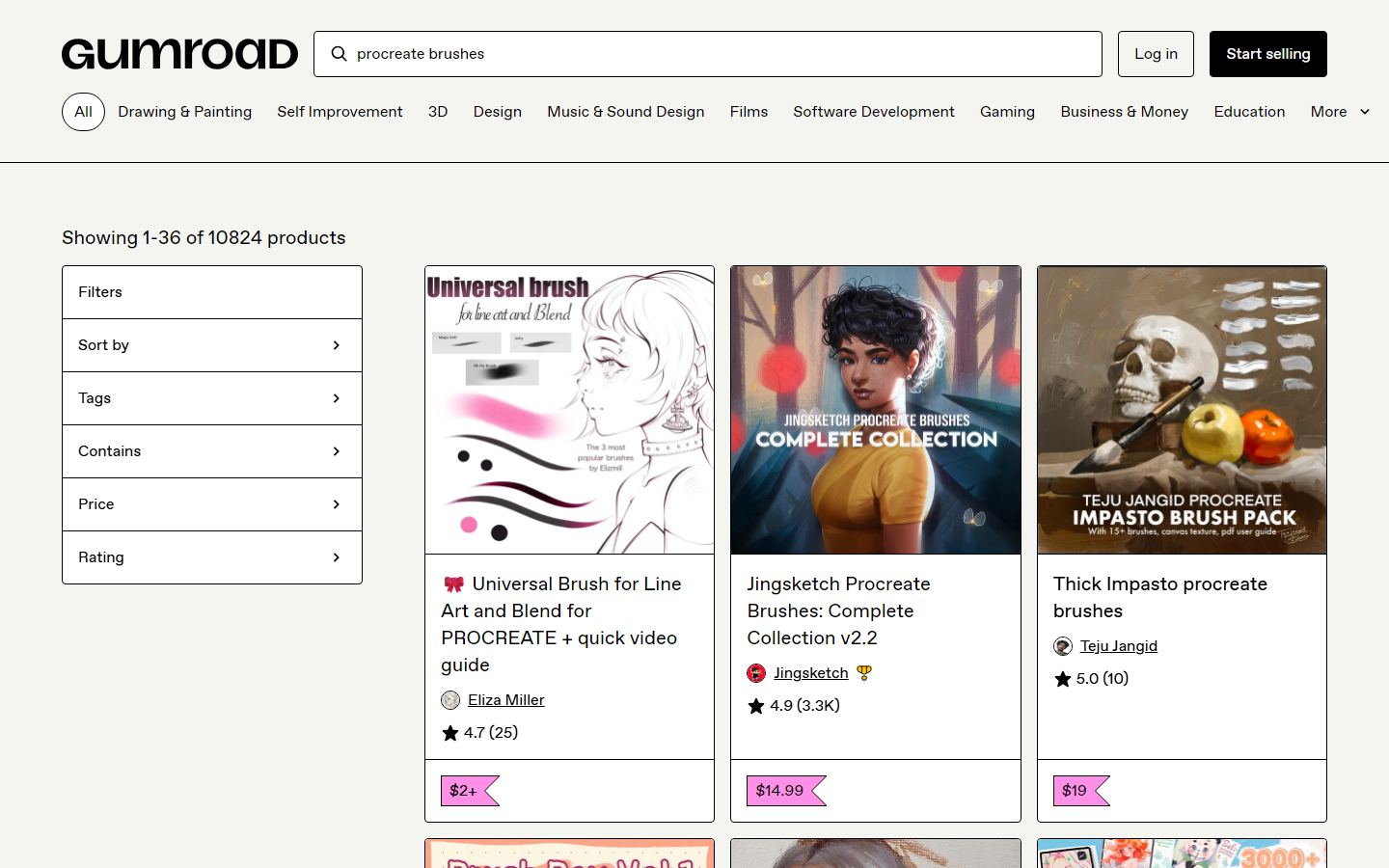Click the search magnifier icon
The image size is (1389, 868).
tap(339, 54)
